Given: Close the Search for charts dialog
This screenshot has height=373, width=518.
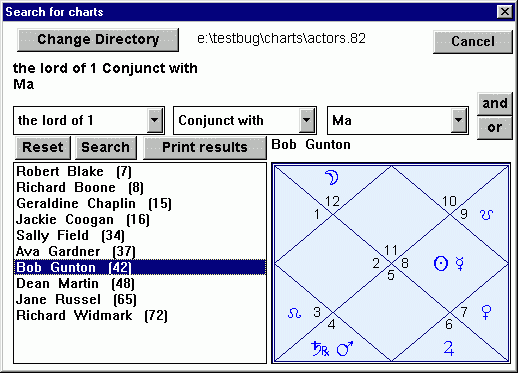Looking at the screenshot, I should point(505,12).
